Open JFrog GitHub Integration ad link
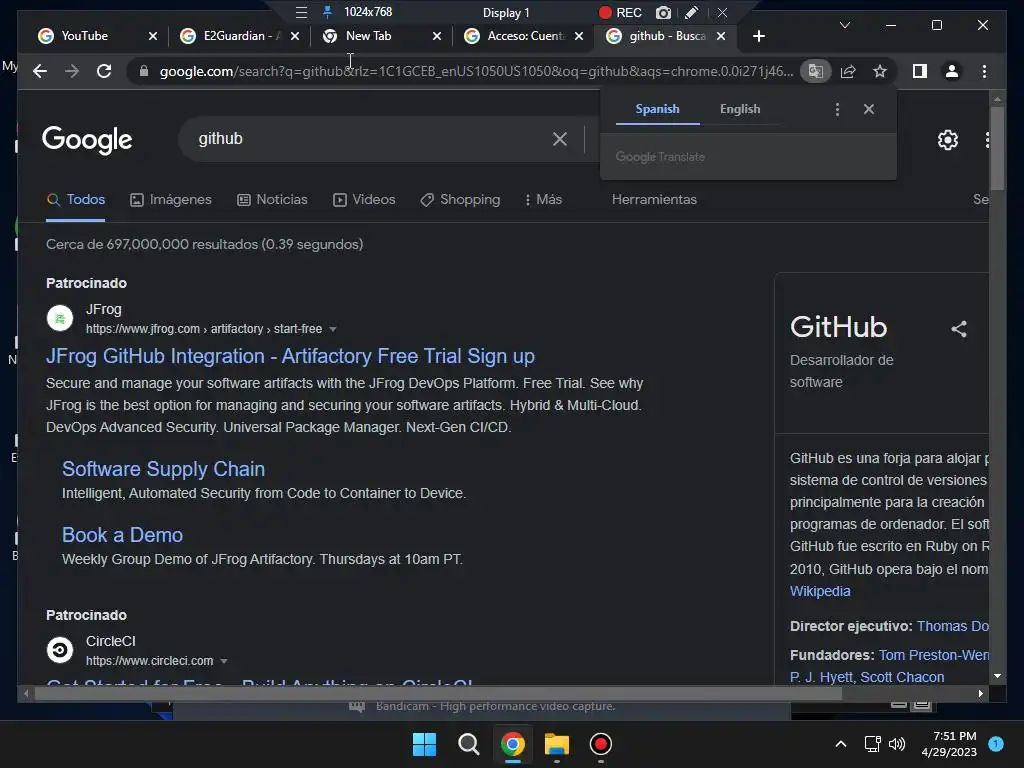The width and height of the screenshot is (1024, 768). pos(290,356)
